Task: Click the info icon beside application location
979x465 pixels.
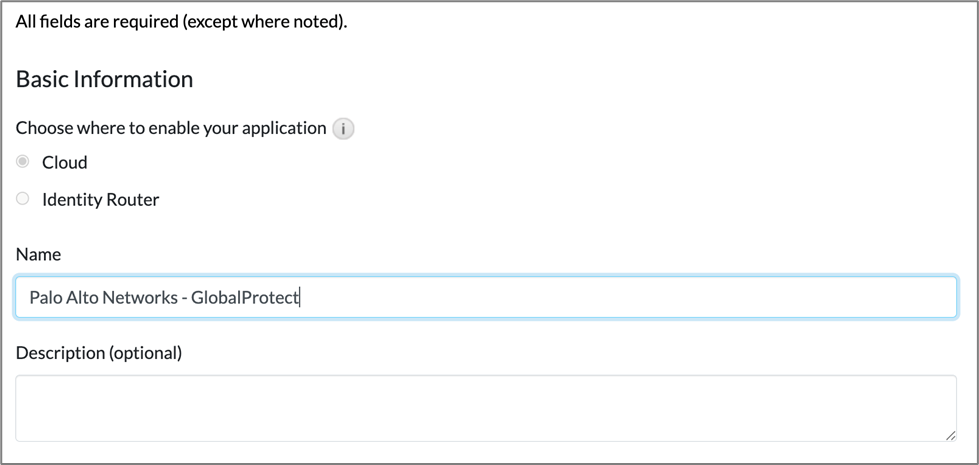Action: tap(343, 129)
